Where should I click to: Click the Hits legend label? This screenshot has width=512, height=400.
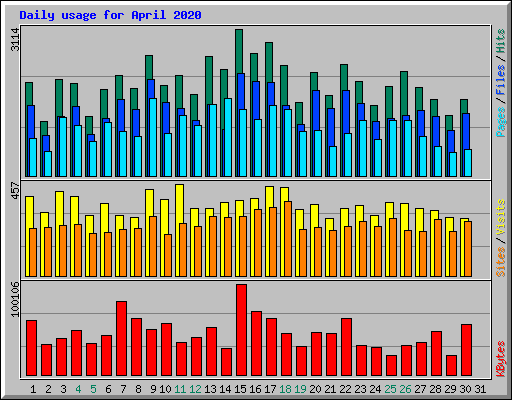click(501, 41)
